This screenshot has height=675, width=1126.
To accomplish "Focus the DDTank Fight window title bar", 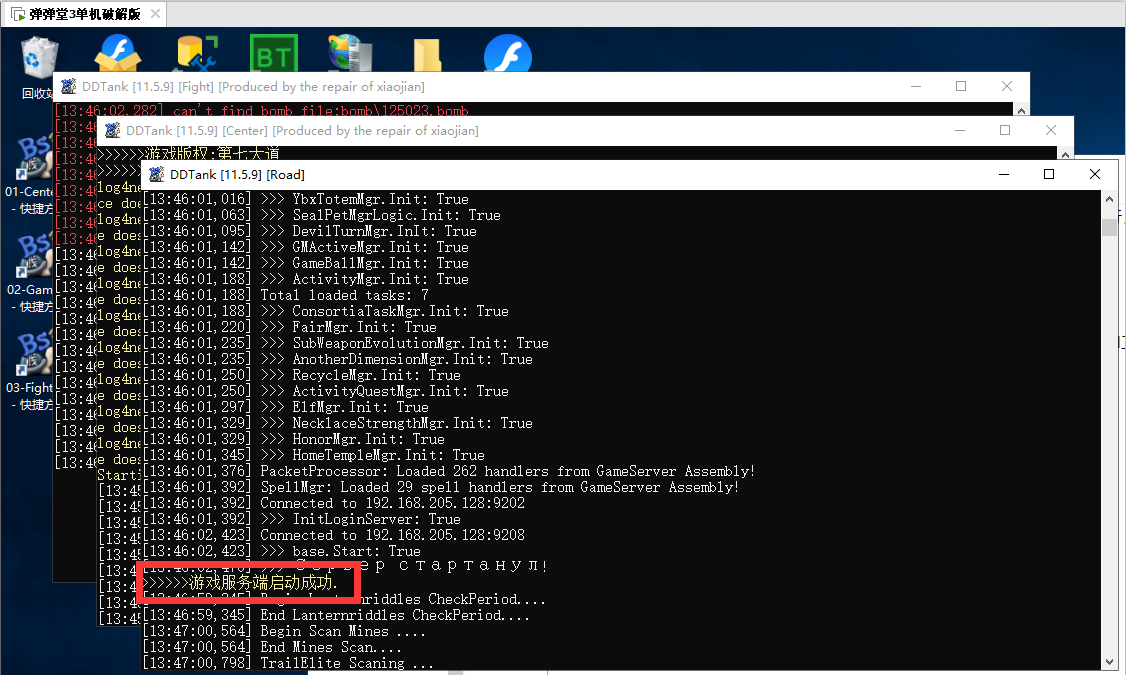I will click(x=600, y=87).
